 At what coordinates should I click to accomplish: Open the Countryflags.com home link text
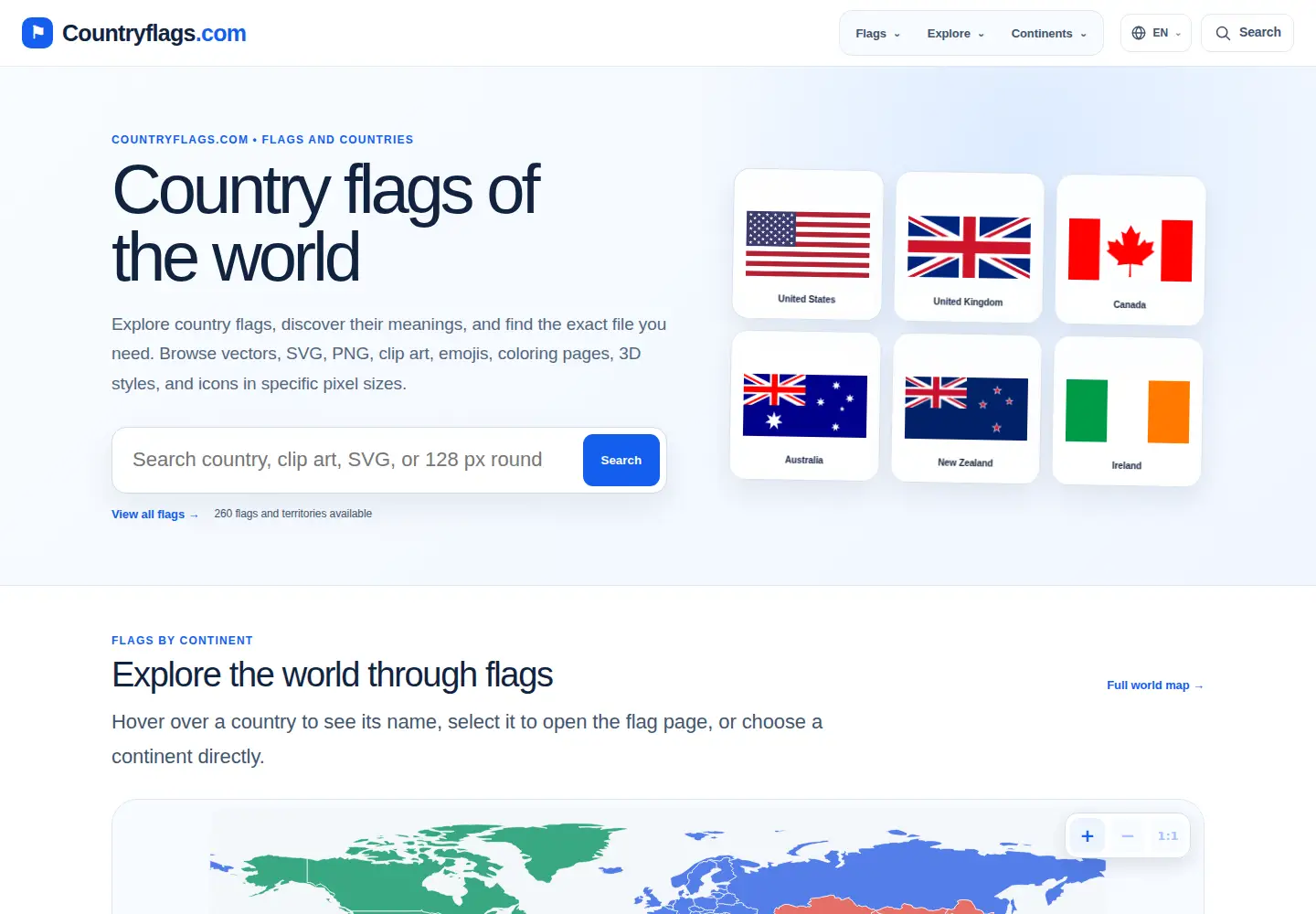(154, 33)
